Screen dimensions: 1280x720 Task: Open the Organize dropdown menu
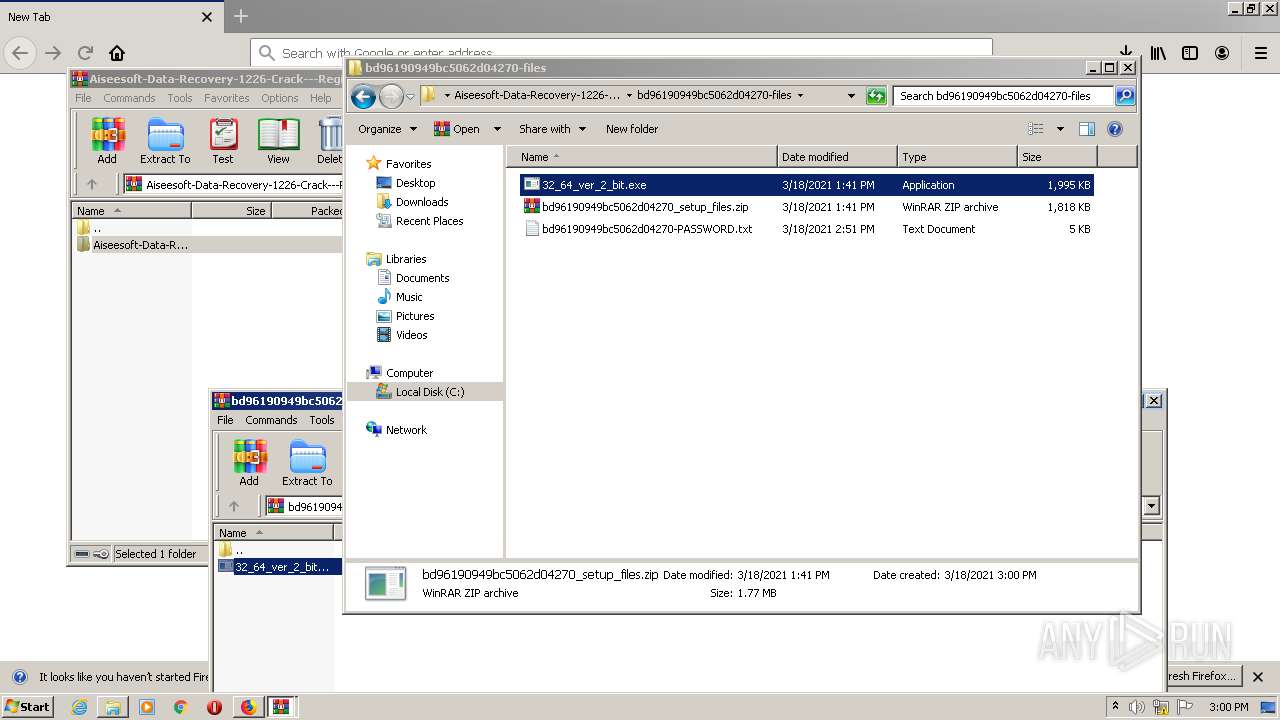point(386,129)
